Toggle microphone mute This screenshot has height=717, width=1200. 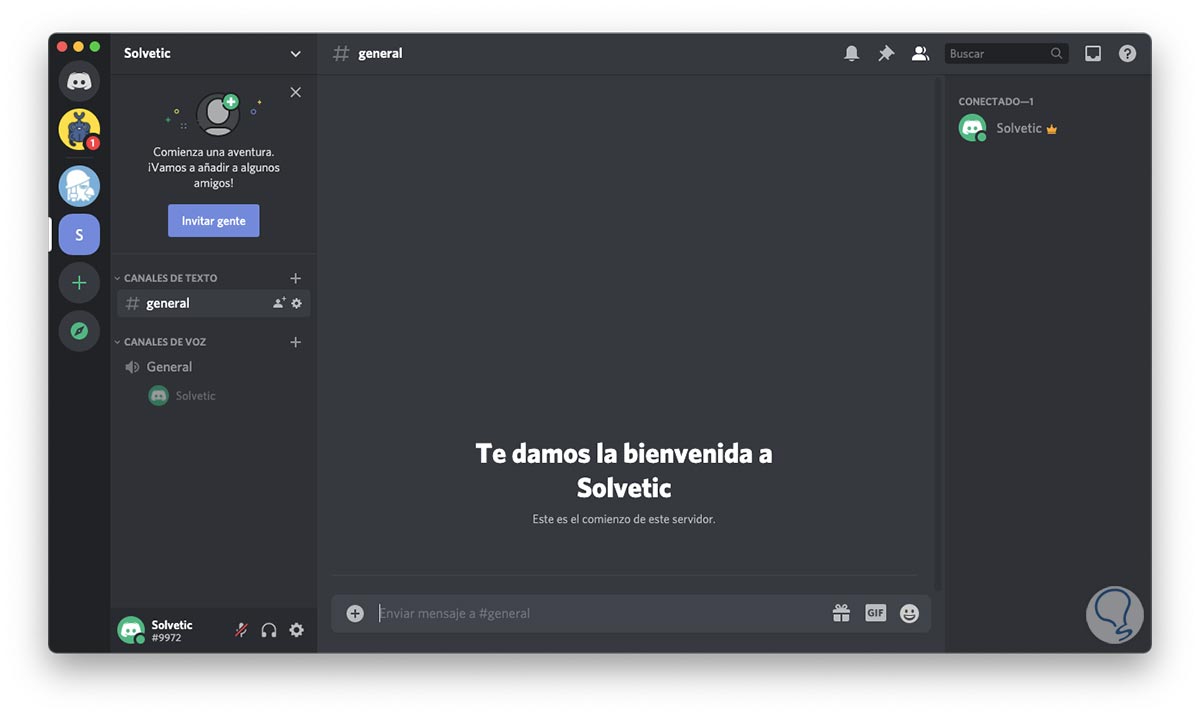(x=241, y=630)
